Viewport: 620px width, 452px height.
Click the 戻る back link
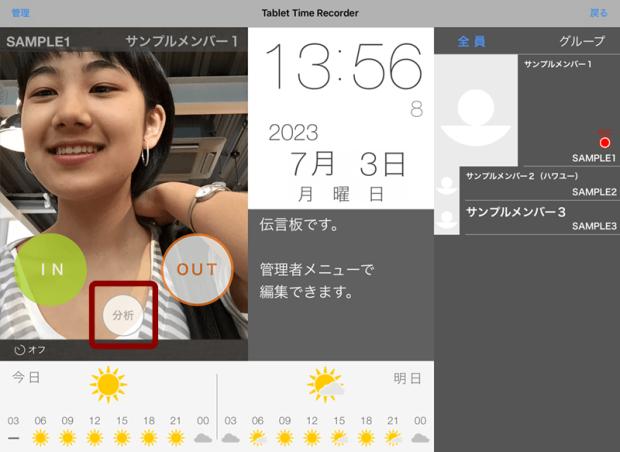(x=598, y=13)
